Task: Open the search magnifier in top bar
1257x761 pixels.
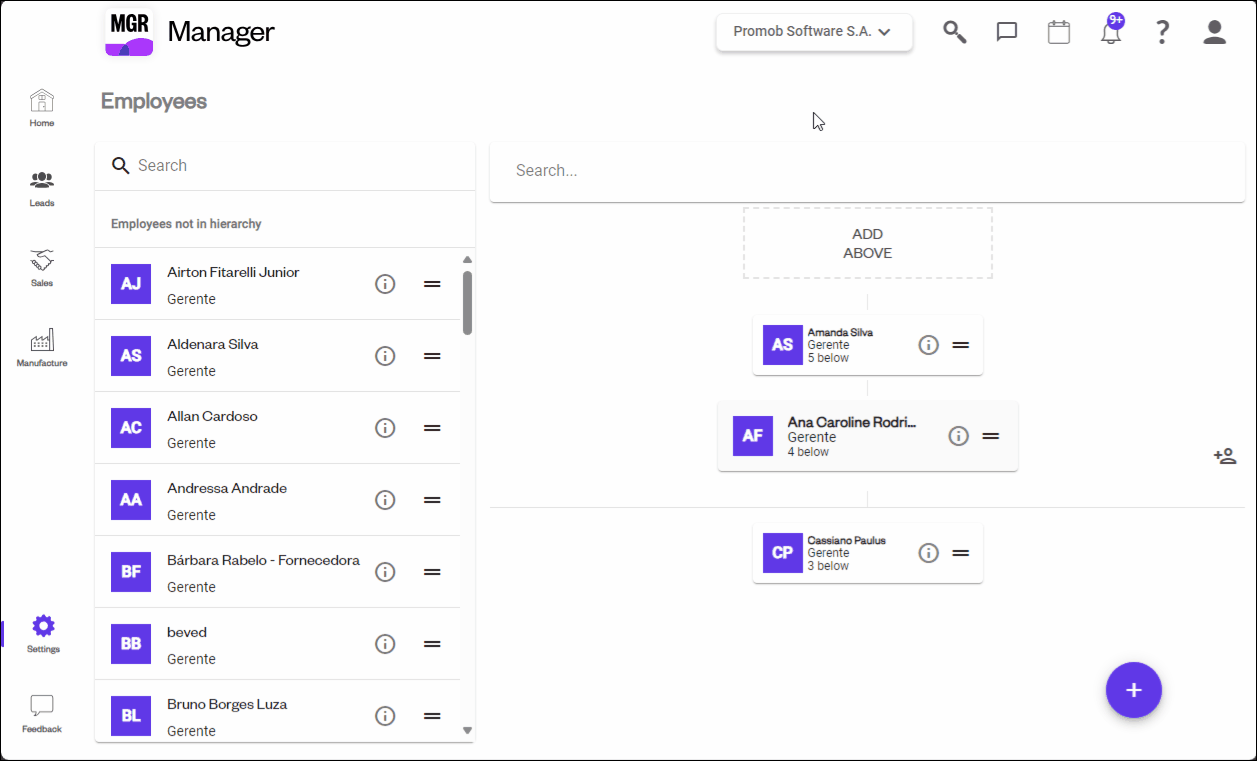Action: tap(955, 32)
